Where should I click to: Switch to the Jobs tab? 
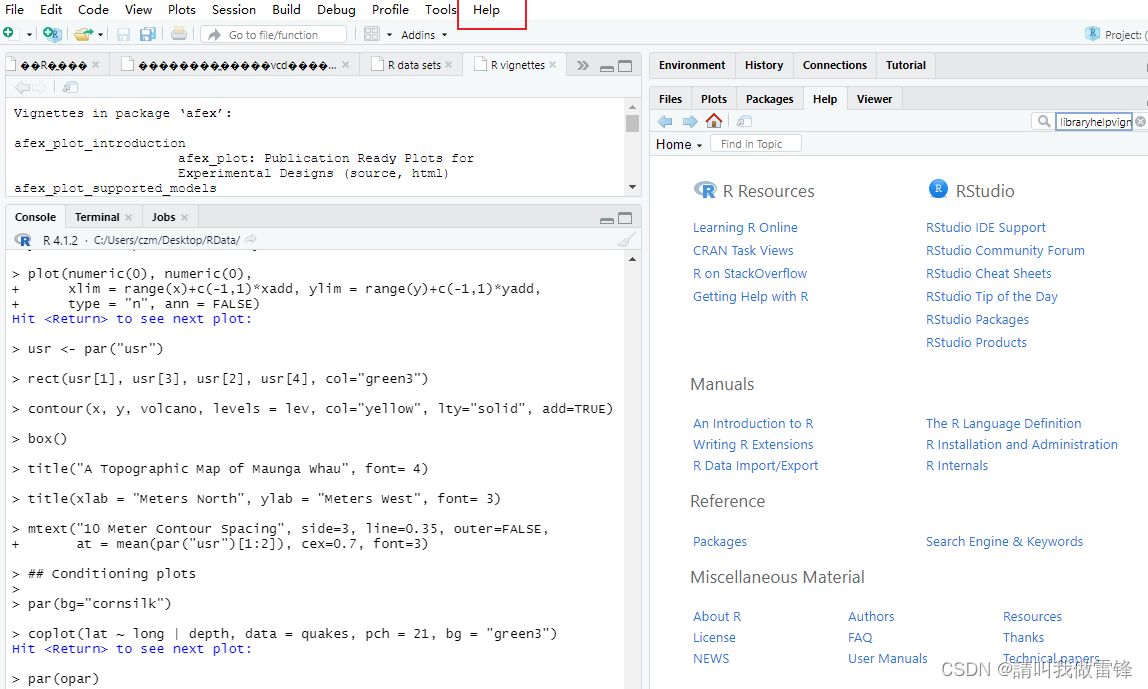coord(163,217)
